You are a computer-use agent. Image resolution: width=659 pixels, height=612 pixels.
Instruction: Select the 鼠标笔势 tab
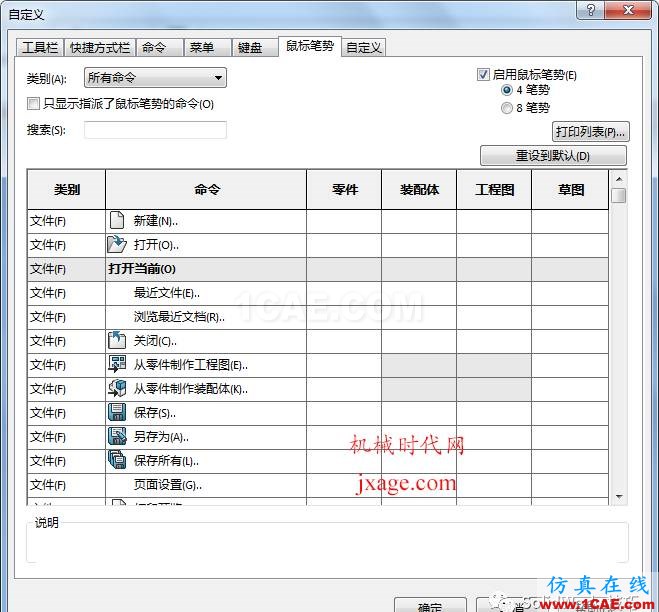[310, 46]
